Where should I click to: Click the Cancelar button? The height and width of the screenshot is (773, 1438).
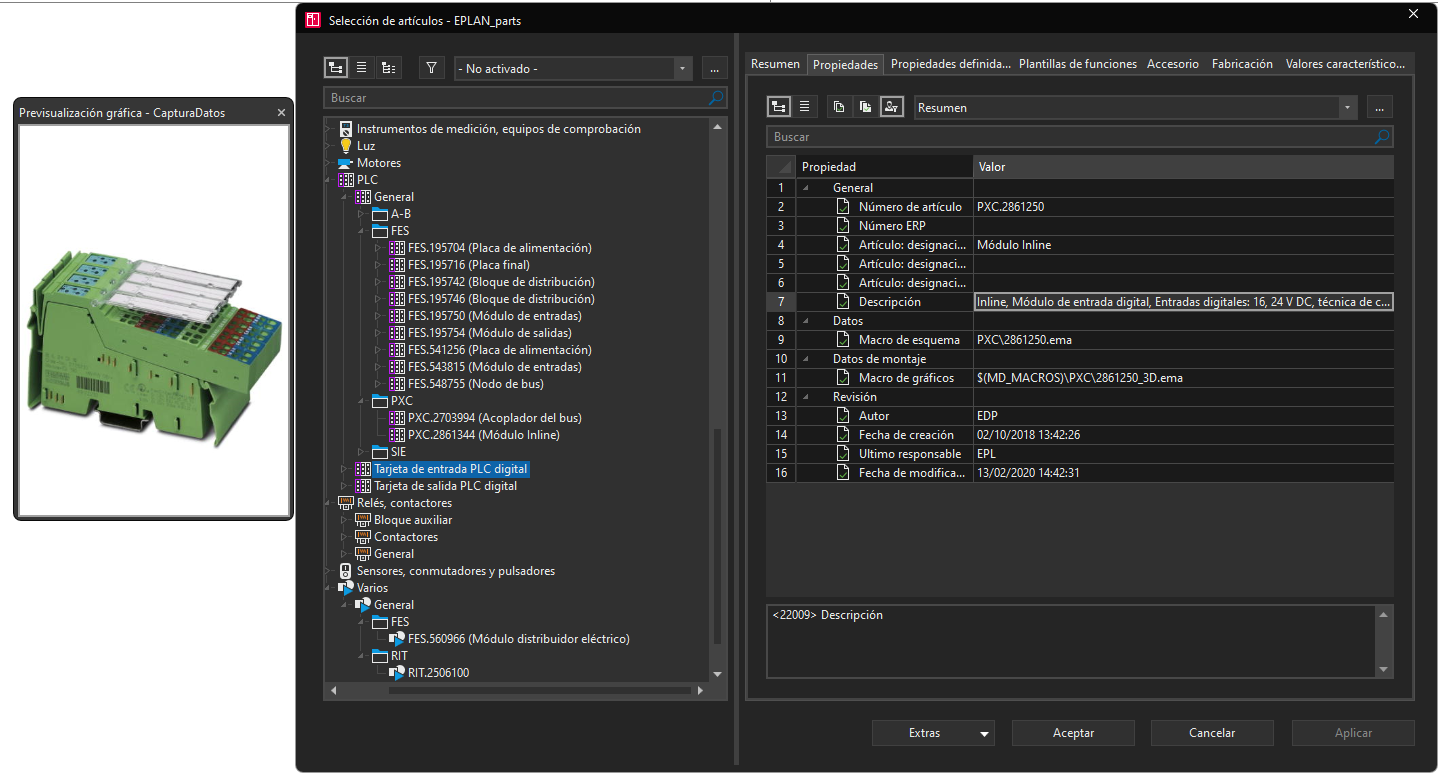pyautogui.click(x=1212, y=733)
